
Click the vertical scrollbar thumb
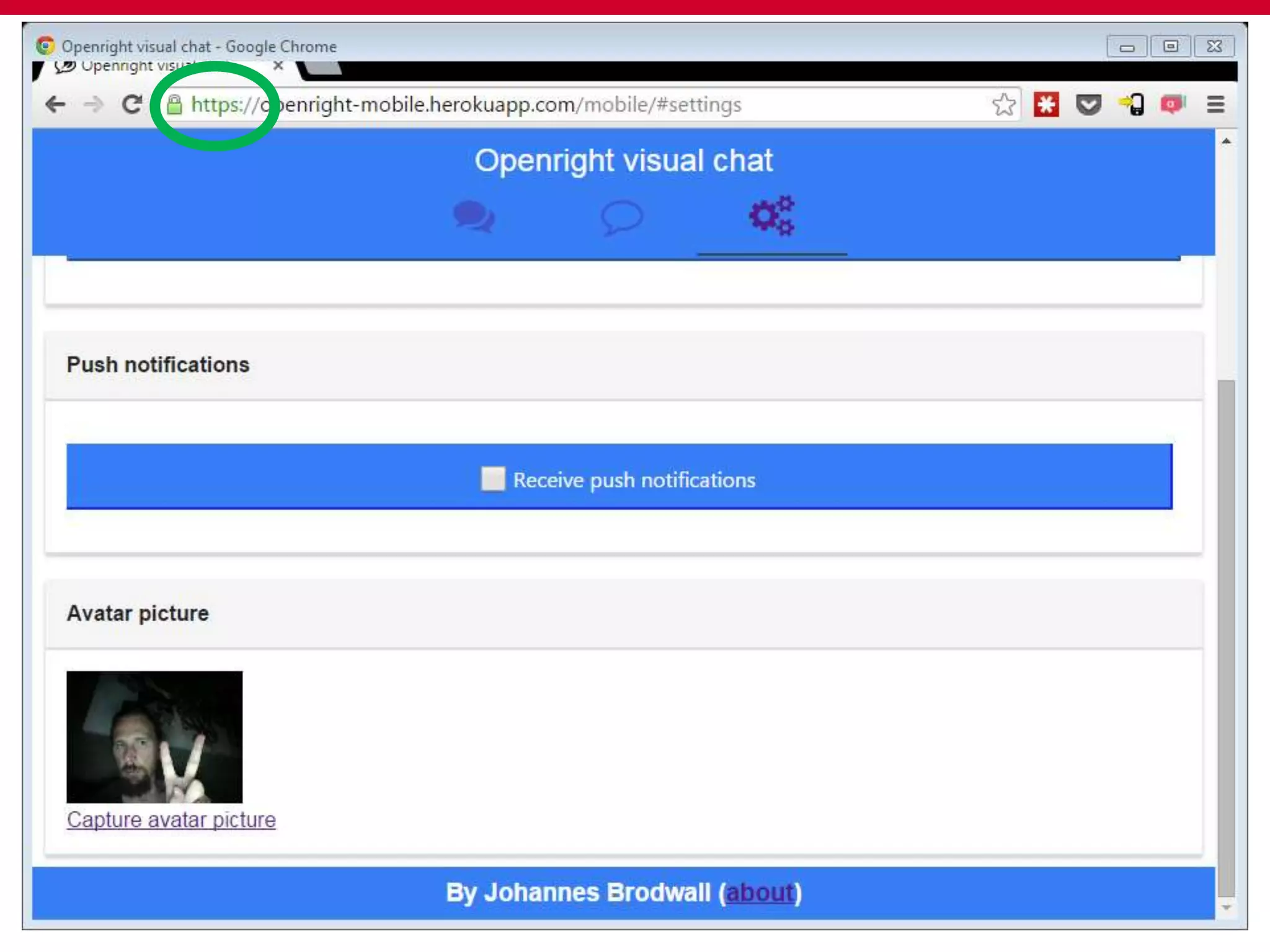[1226, 638]
